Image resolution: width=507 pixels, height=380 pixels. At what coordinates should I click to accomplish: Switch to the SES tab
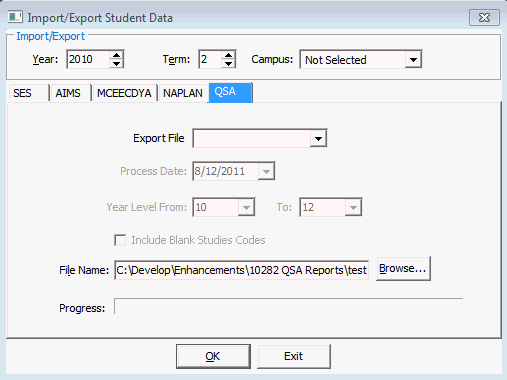pyautogui.click(x=28, y=93)
